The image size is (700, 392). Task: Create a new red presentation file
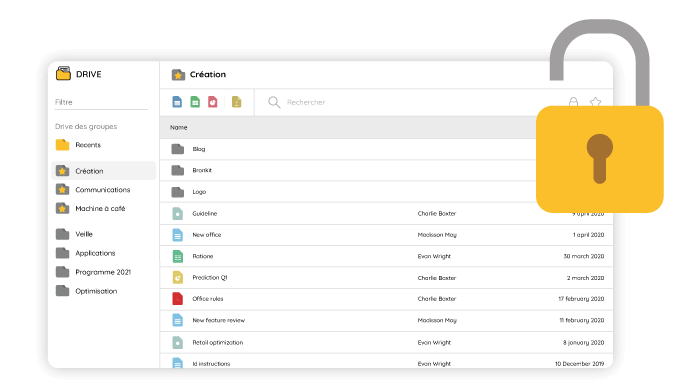click(x=212, y=102)
